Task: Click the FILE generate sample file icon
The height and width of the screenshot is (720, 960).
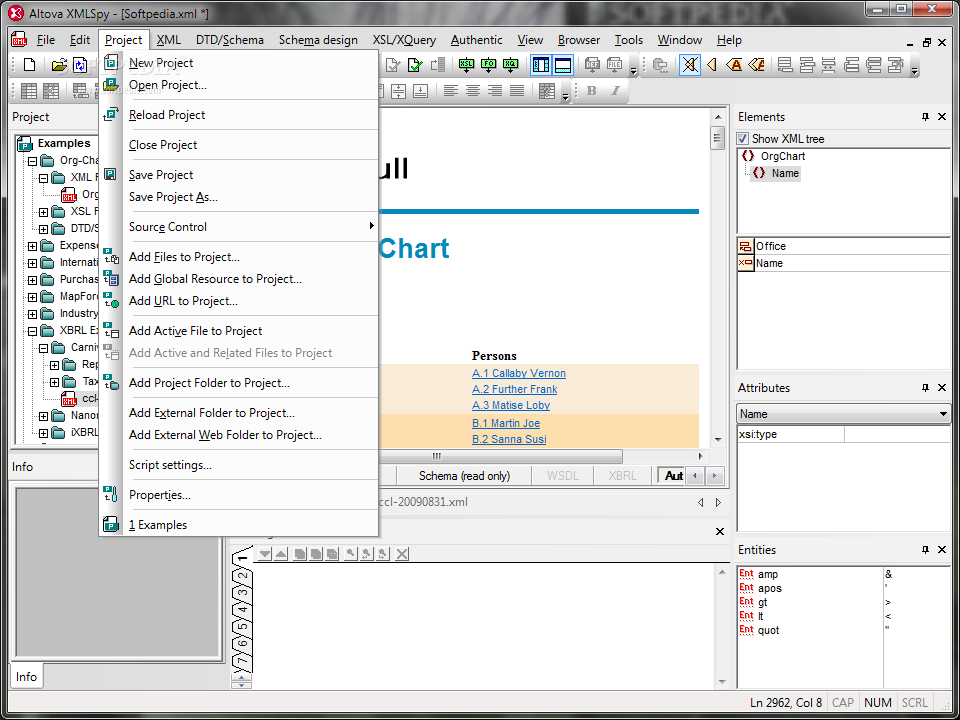Action: click(x=614, y=64)
